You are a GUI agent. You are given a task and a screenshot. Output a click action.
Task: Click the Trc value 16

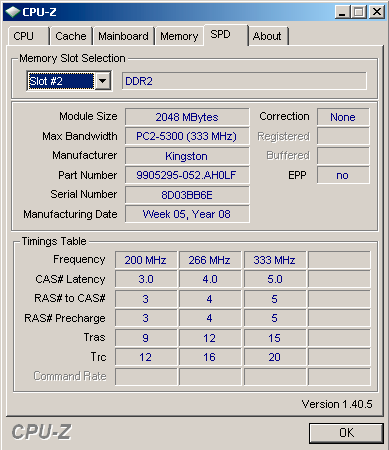coord(210,357)
